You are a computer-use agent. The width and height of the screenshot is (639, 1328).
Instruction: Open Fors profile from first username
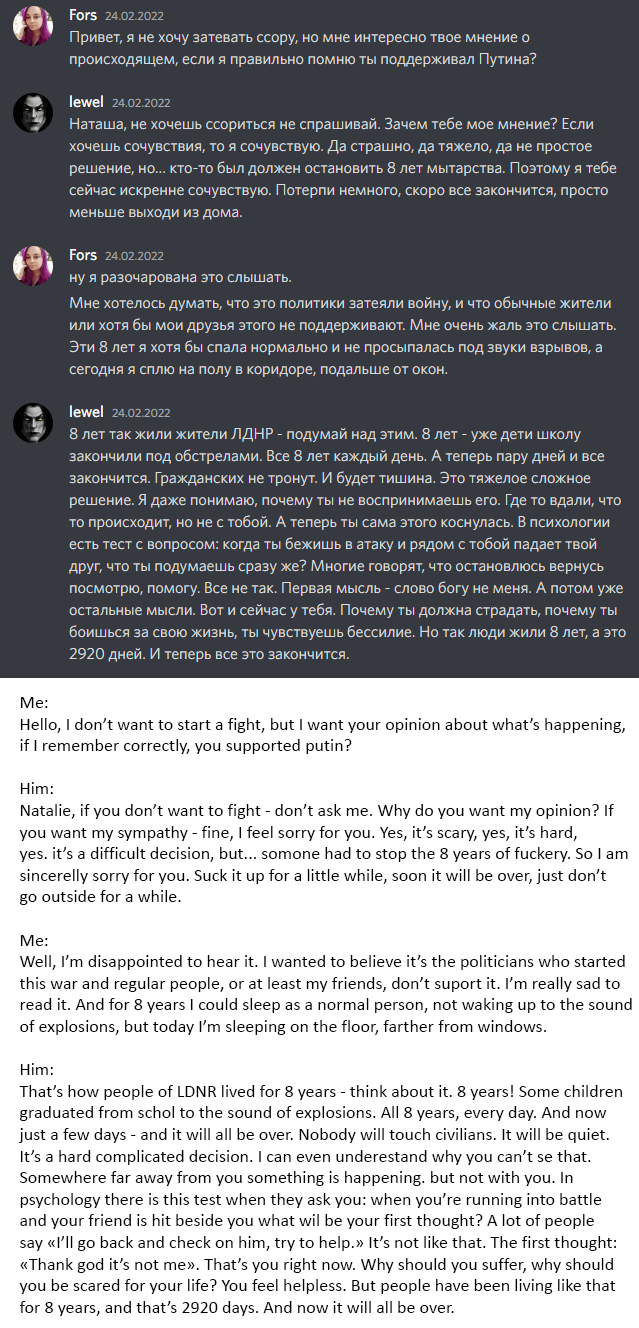tap(83, 17)
